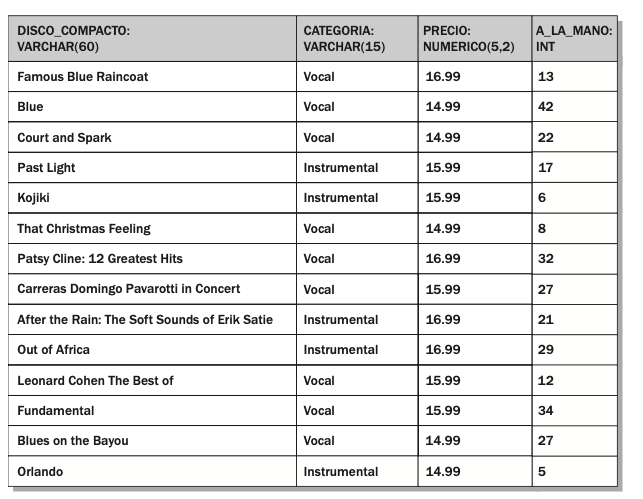Click the A_LA_MANO column header
Image resolution: width=643 pixels, height=499 pixels.
point(573,39)
